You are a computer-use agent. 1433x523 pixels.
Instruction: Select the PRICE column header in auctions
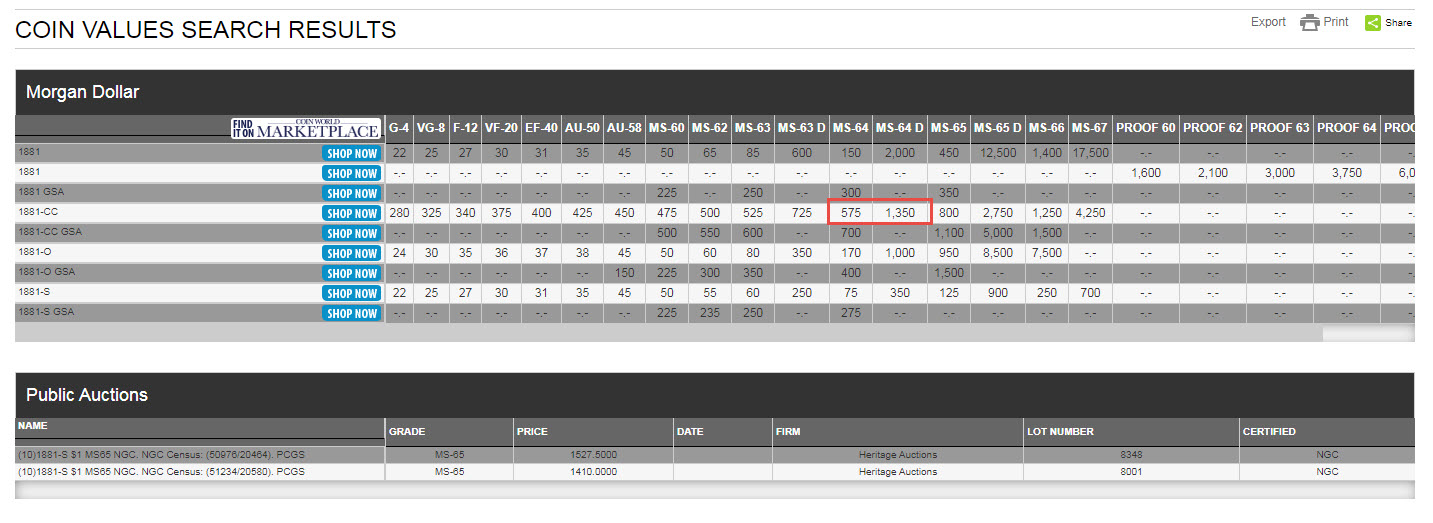point(532,432)
